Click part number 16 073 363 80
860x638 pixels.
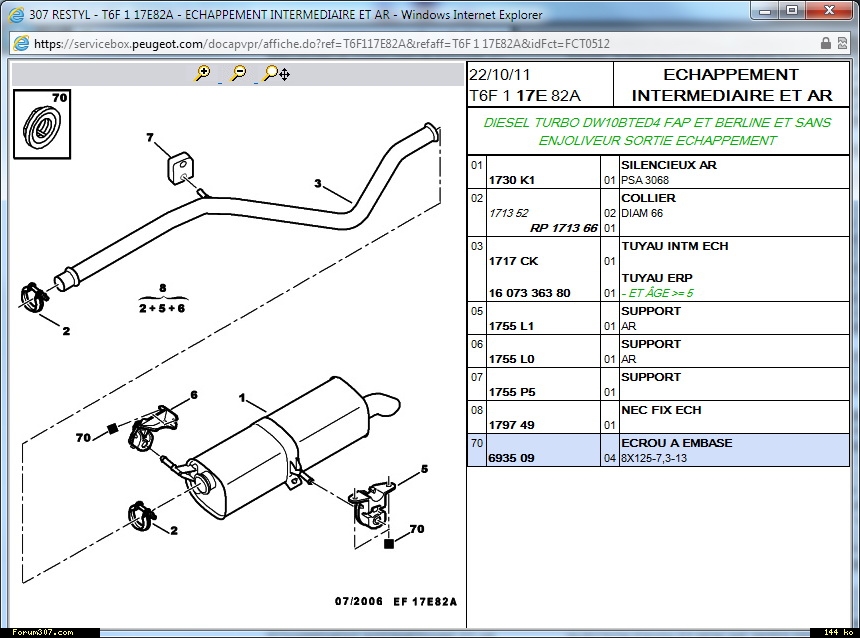[529, 293]
